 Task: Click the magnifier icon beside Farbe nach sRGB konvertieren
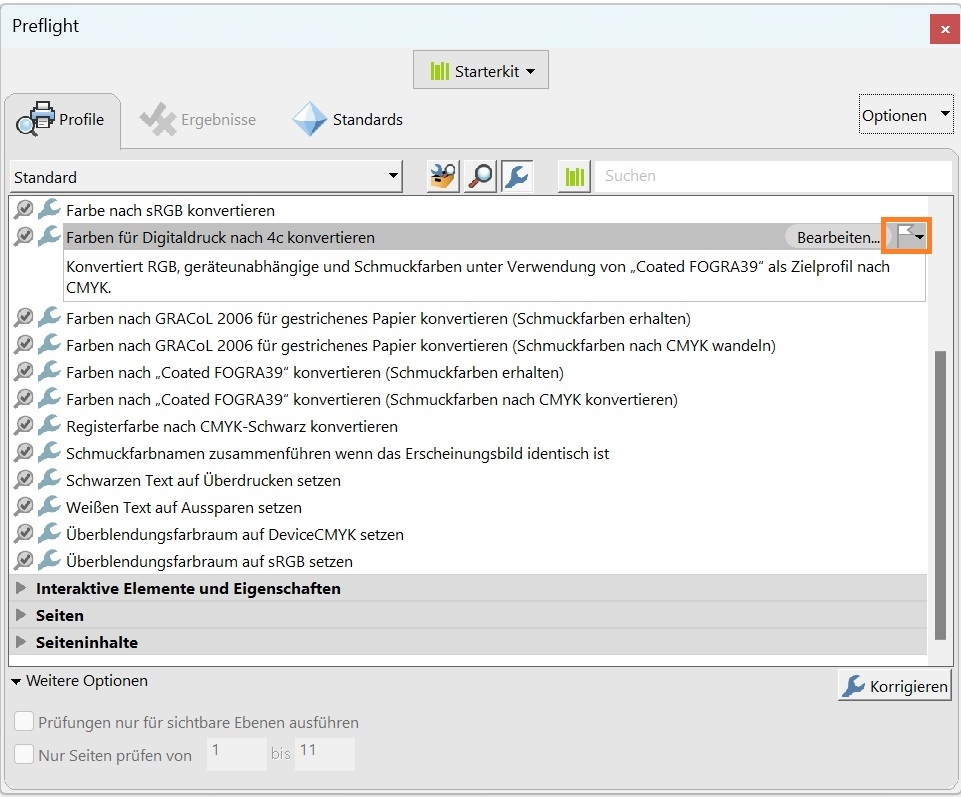[22, 210]
